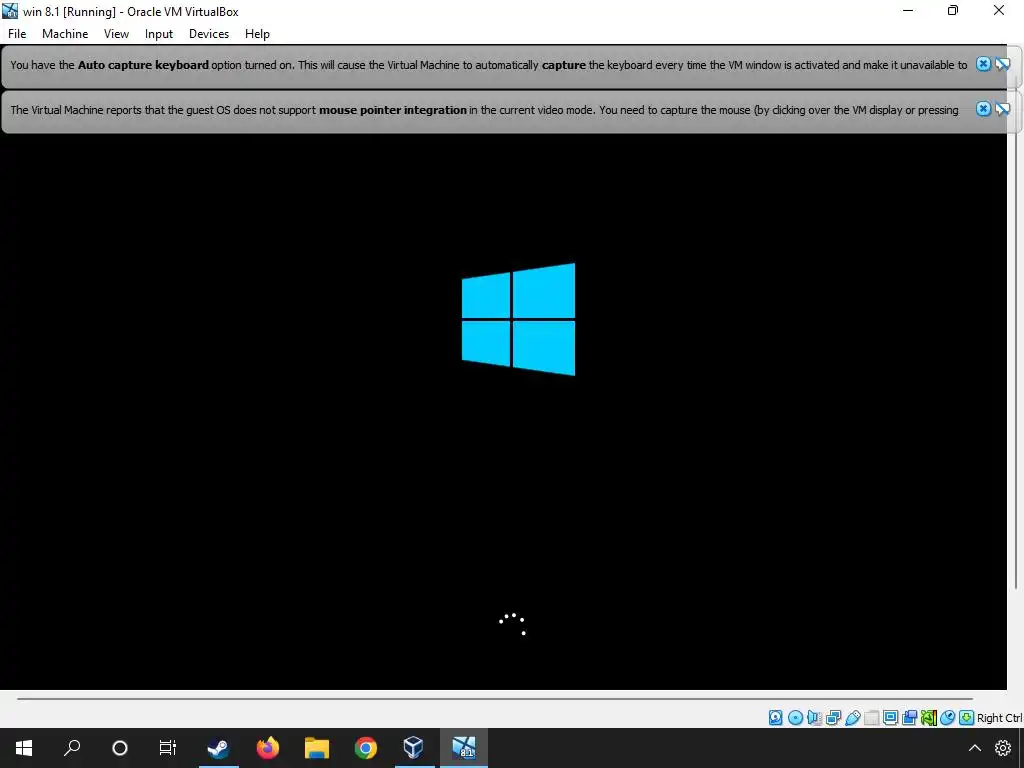Click the network adapters status icon
1024x768 pixels.
click(x=833, y=718)
